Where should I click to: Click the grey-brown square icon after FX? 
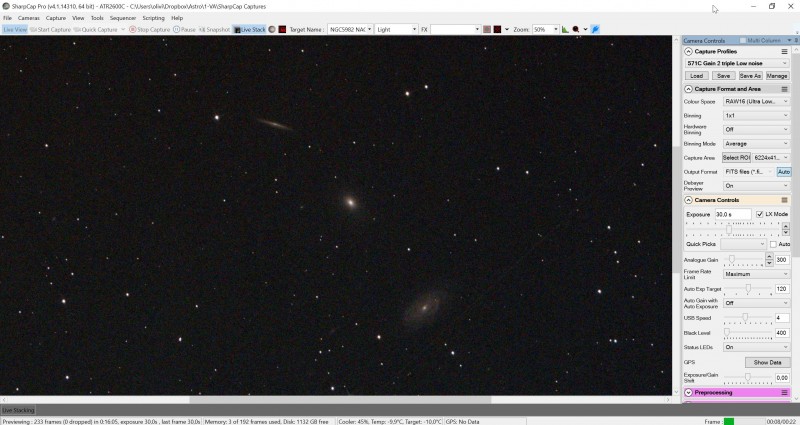(x=487, y=30)
